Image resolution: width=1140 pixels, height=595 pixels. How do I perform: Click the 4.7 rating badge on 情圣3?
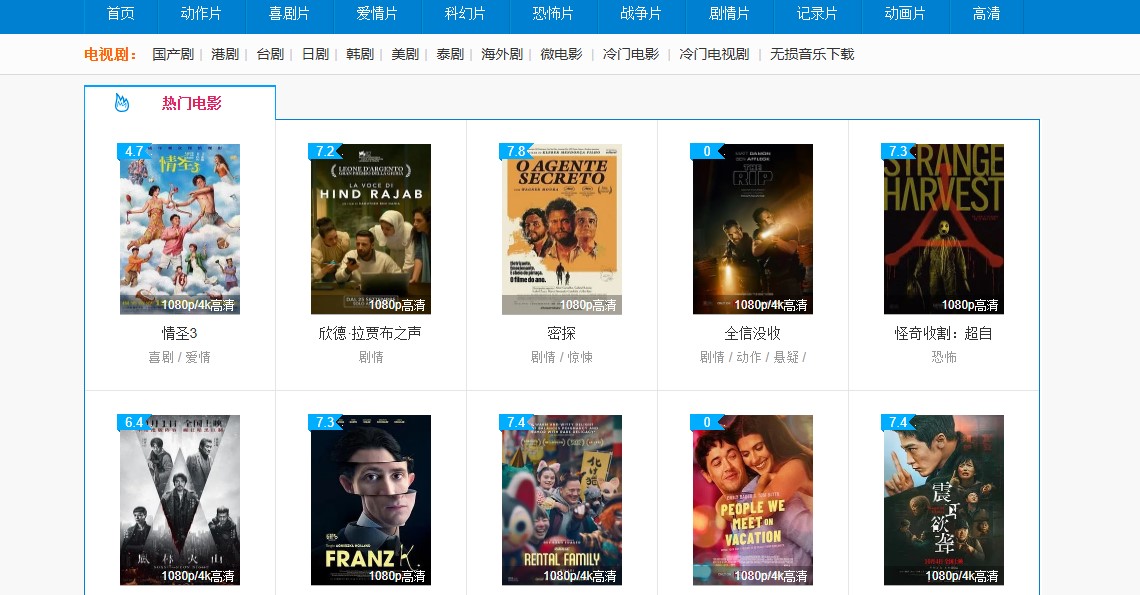coord(134,151)
